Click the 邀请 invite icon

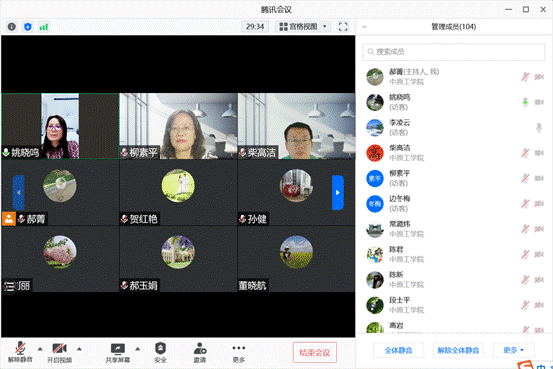tap(200, 353)
